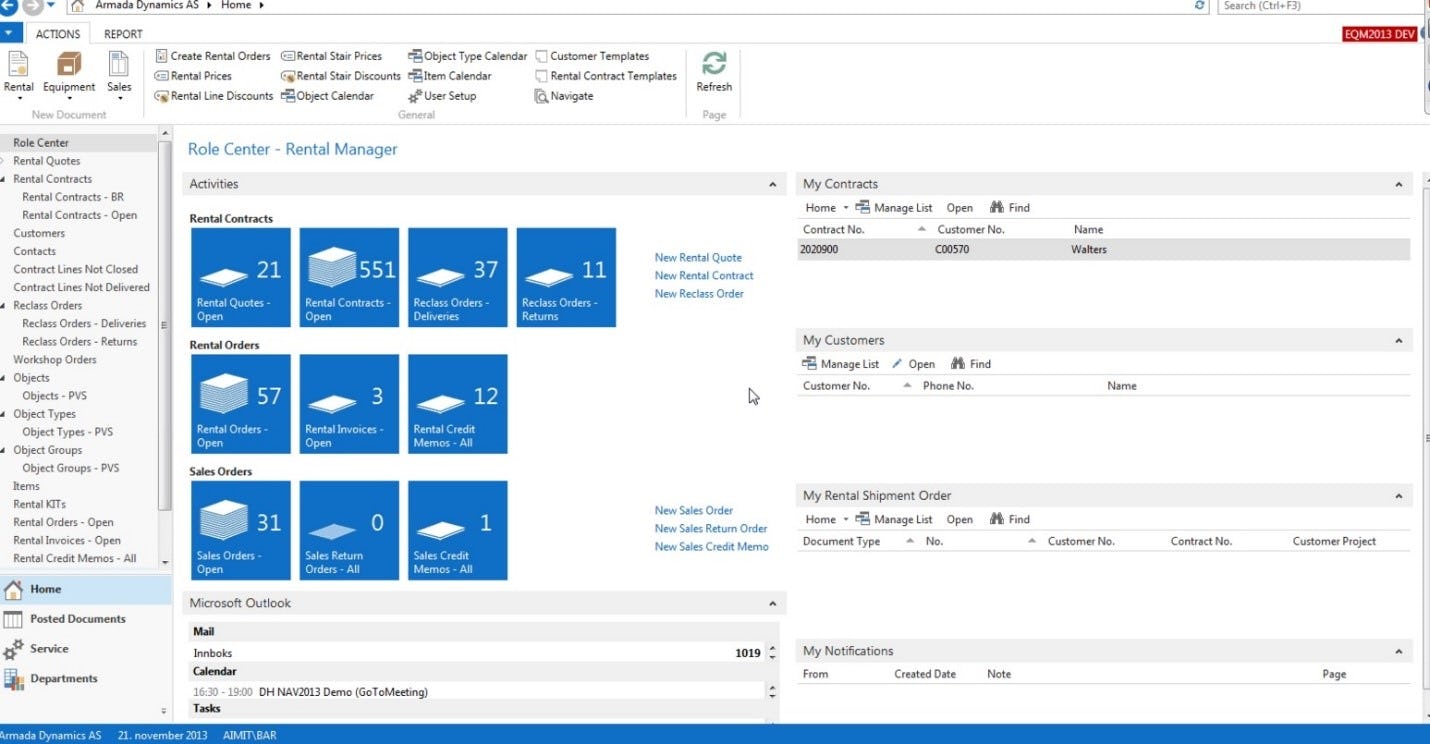Select contract row 2020900 Walters

[x=1104, y=250]
